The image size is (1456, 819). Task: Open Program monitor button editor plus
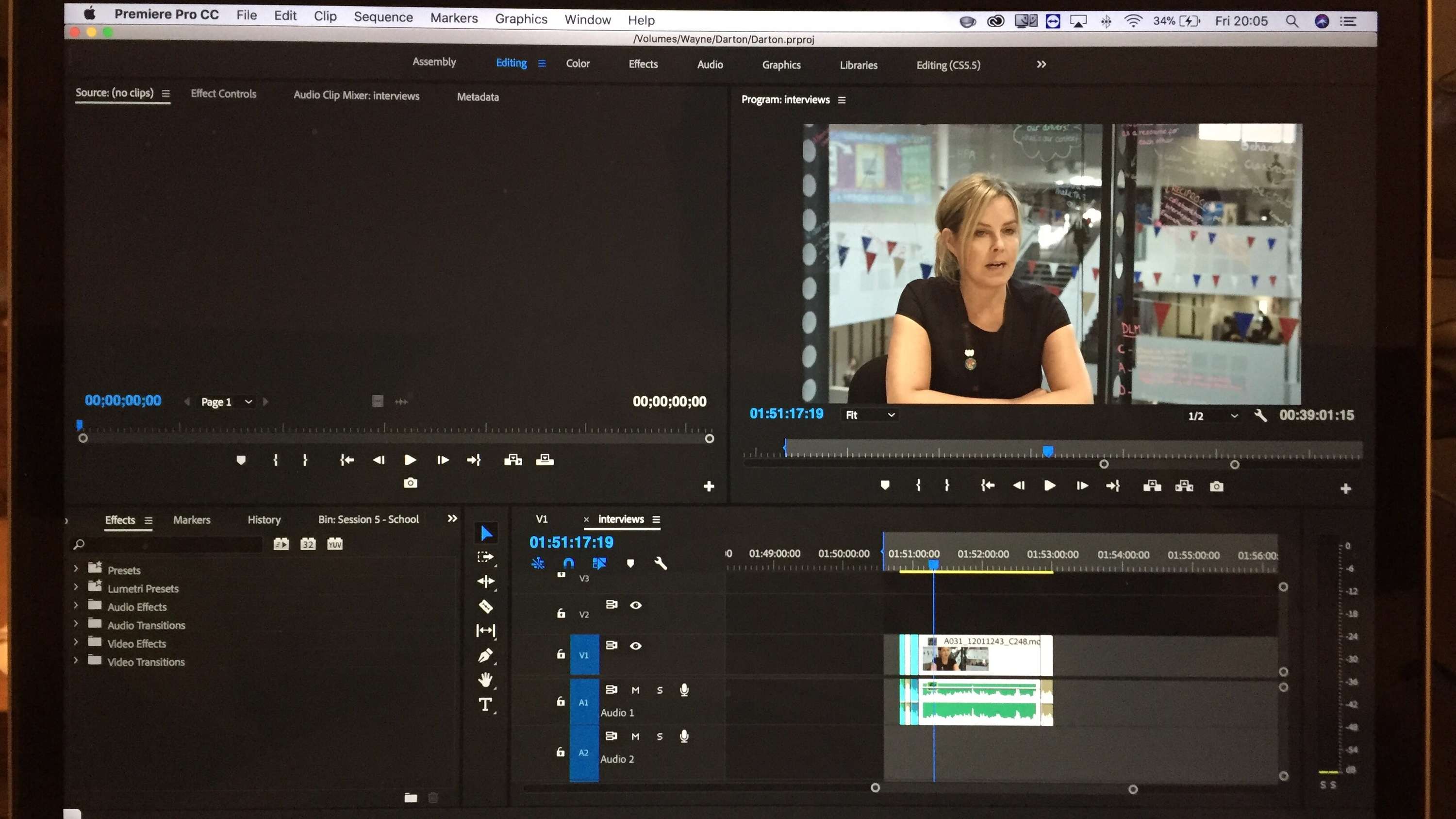point(1345,488)
